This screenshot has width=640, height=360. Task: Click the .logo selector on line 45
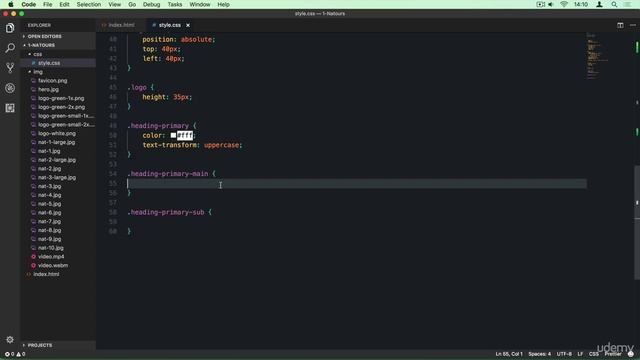[137, 87]
